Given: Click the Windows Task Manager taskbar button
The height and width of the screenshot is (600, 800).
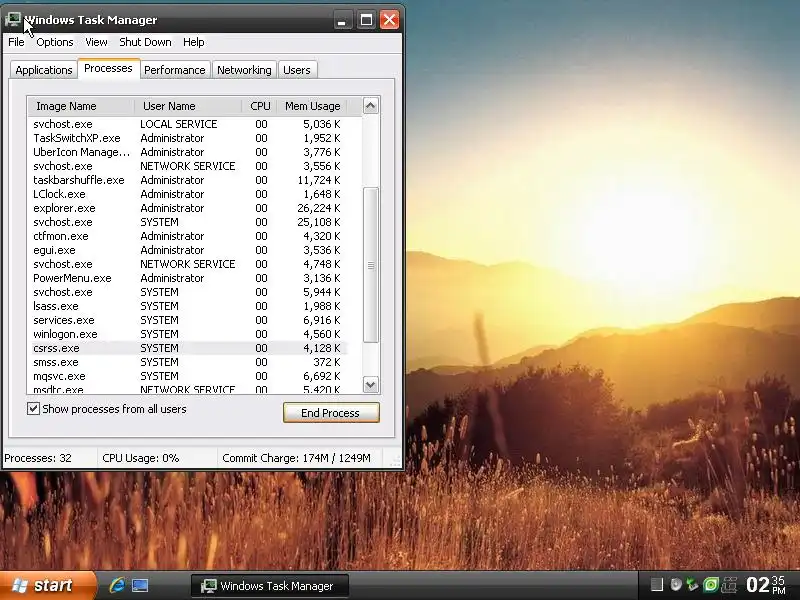Looking at the screenshot, I should (x=270, y=586).
